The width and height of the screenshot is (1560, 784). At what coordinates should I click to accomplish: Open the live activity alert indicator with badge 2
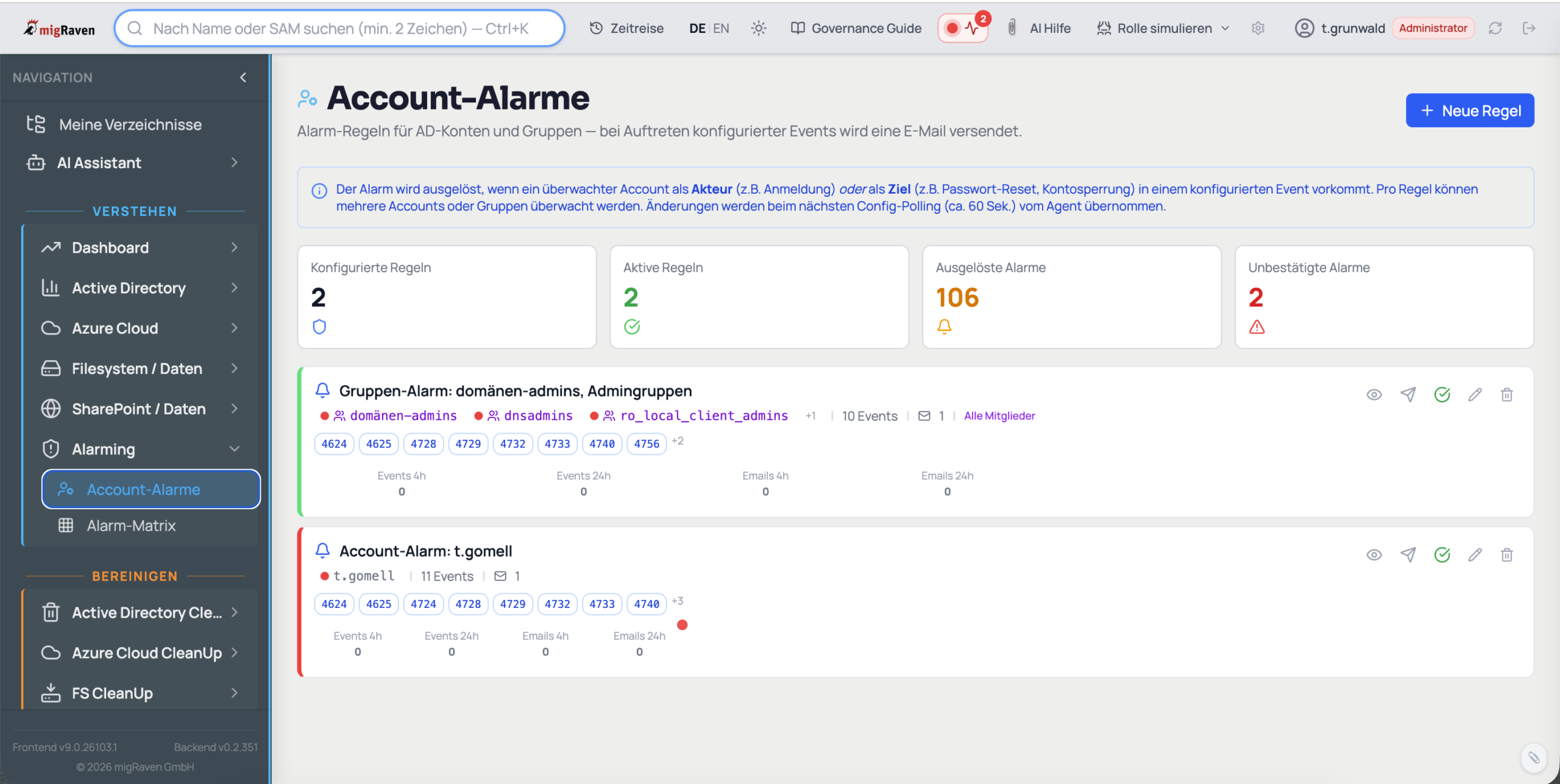click(963, 28)
